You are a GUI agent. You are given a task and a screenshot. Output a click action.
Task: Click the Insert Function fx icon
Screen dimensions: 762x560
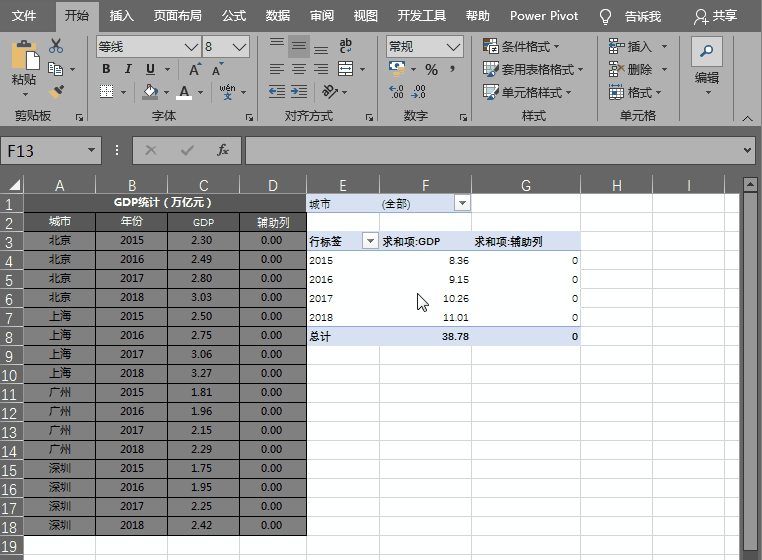point(223,150)
